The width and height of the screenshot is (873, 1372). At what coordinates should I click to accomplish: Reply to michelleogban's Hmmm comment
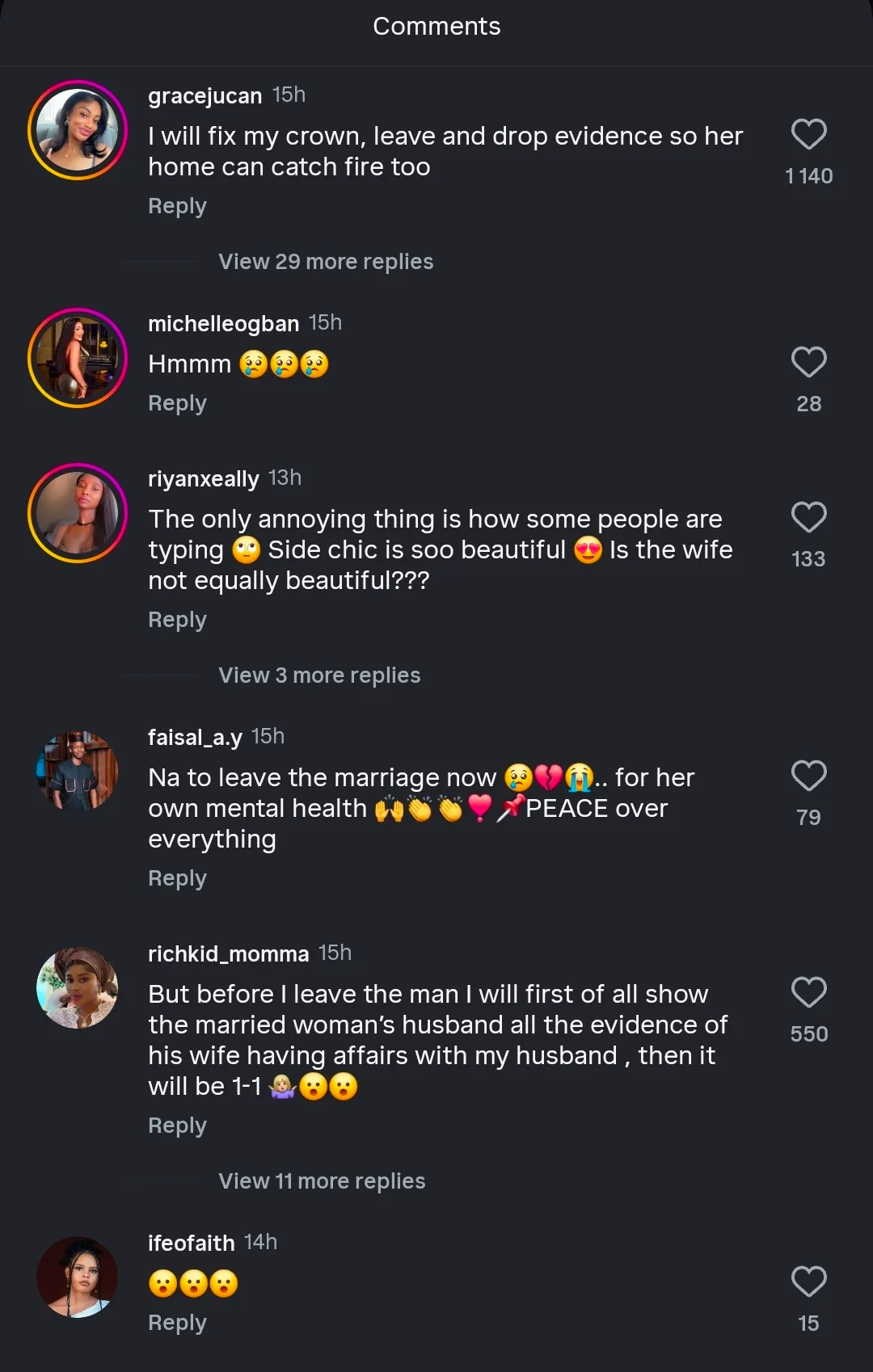[x=177, y=403]
